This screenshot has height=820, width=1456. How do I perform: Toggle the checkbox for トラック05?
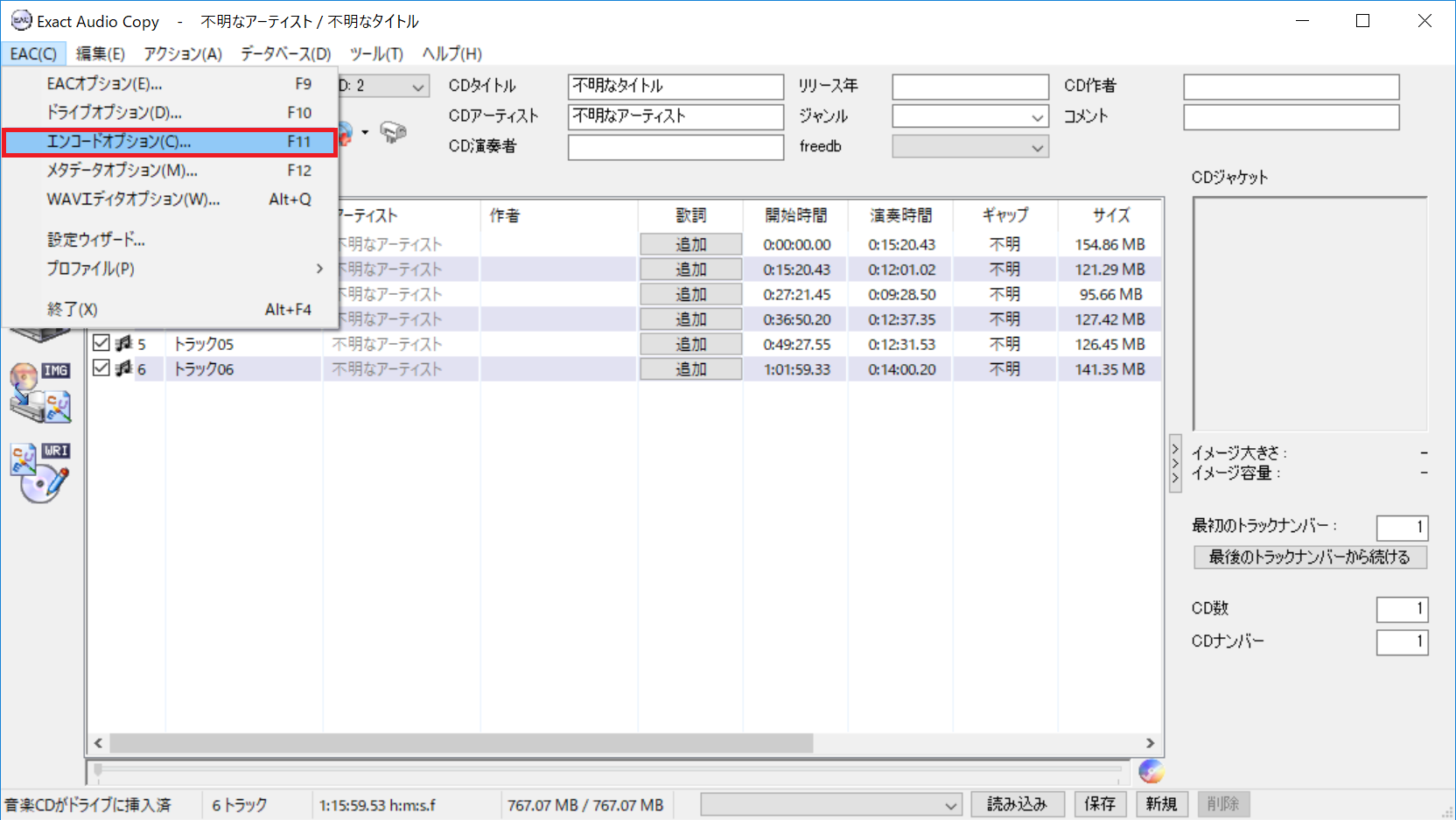pyautogui.click(x=101, y=343)
